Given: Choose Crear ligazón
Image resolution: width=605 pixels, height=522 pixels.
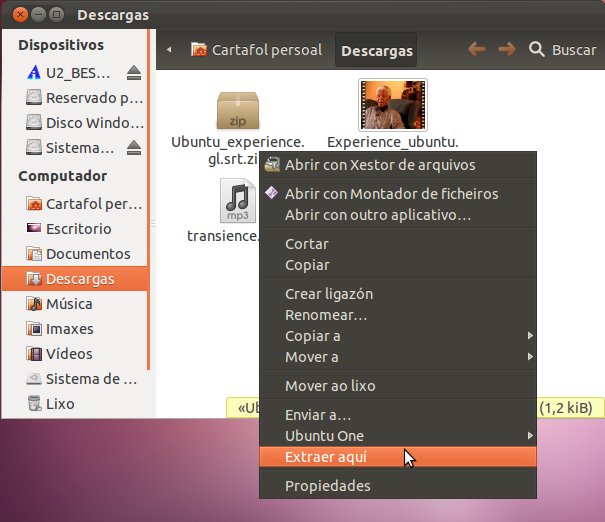Looking at the screenshot, I should tap(398, 294).
